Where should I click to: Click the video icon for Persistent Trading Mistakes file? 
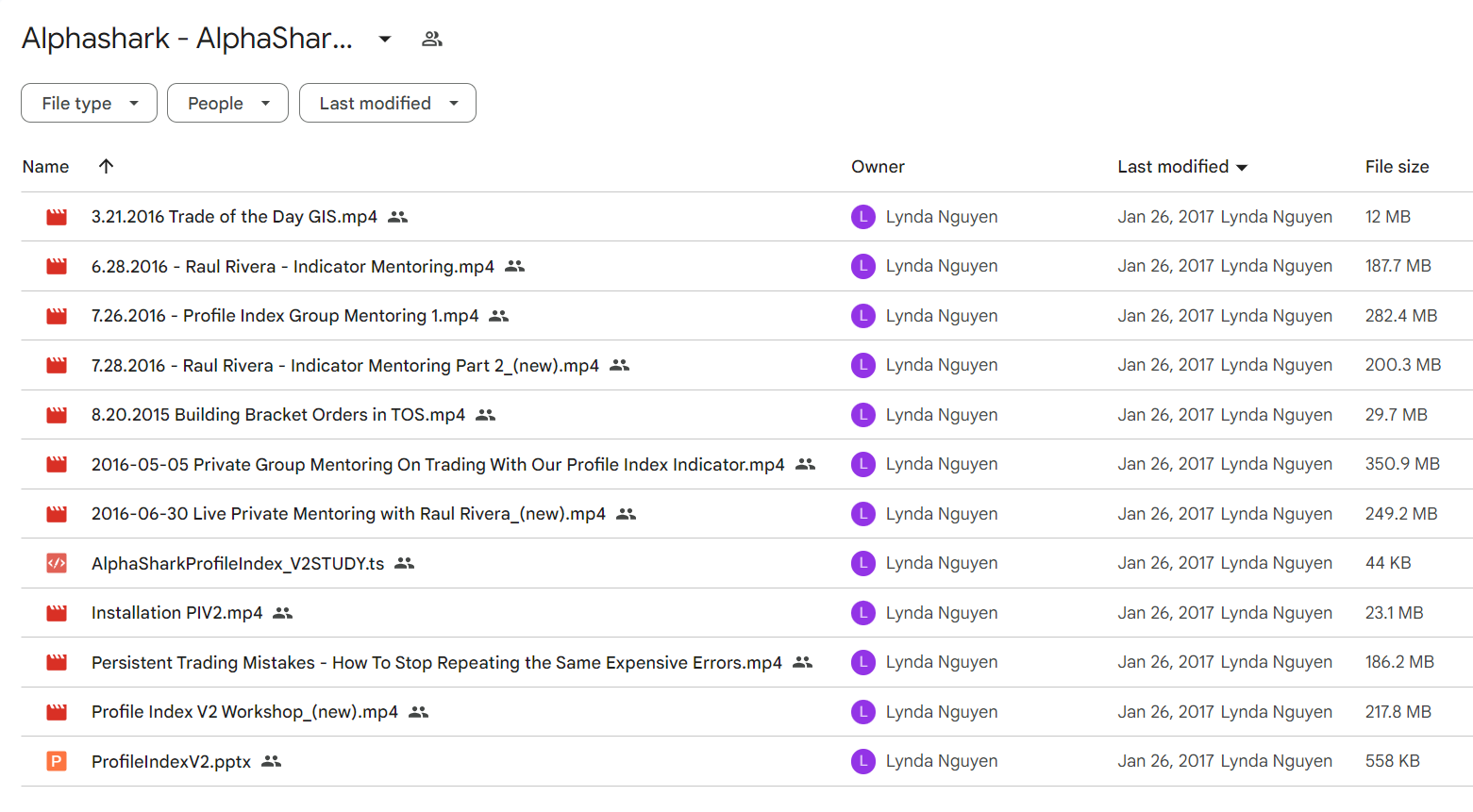coord(57,662)
